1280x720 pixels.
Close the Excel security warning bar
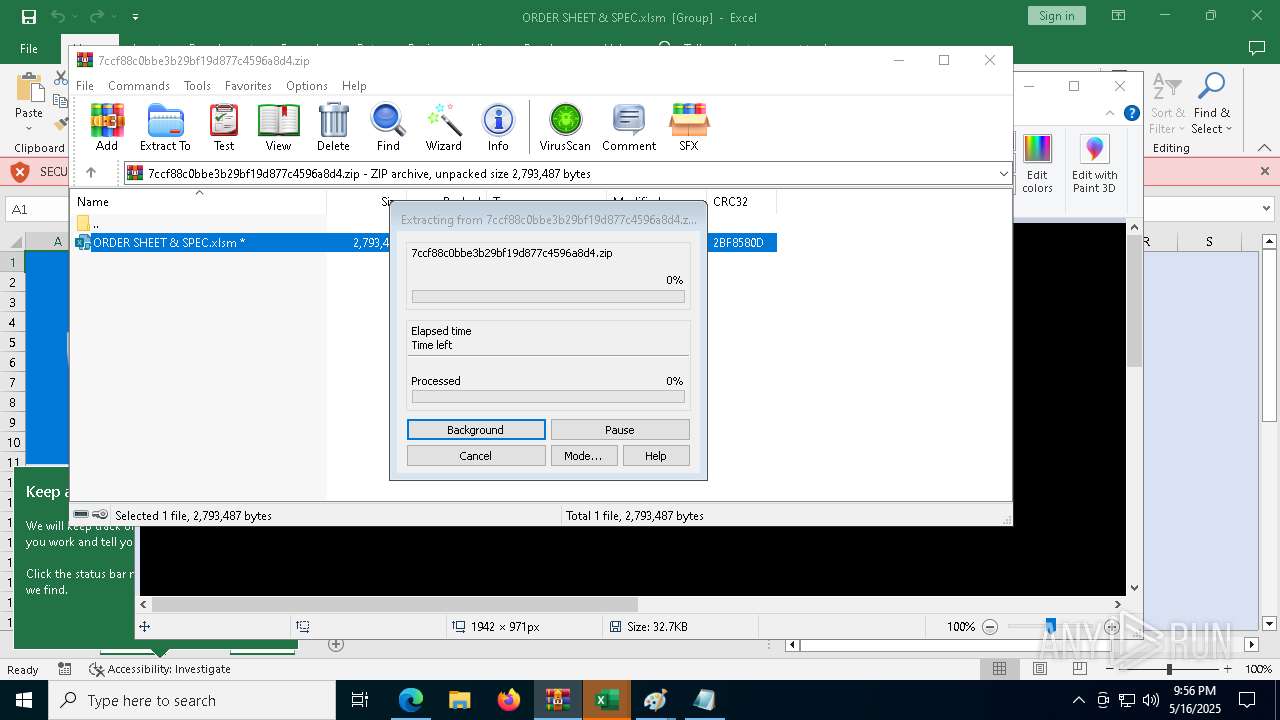click(x=1264, y=171)
